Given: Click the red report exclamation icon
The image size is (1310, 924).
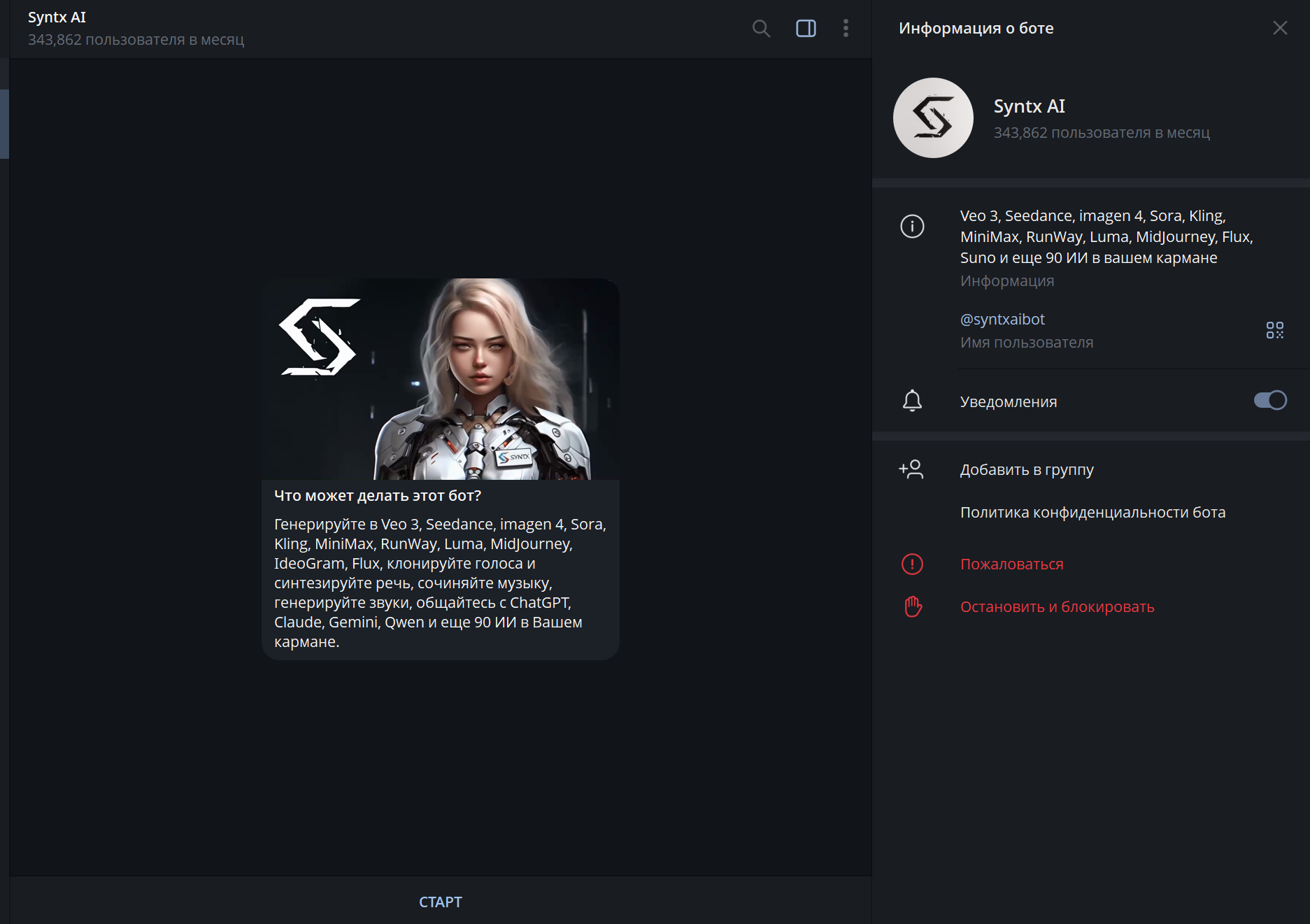Looking at the screenshot, I should click(x=912, y=564).
